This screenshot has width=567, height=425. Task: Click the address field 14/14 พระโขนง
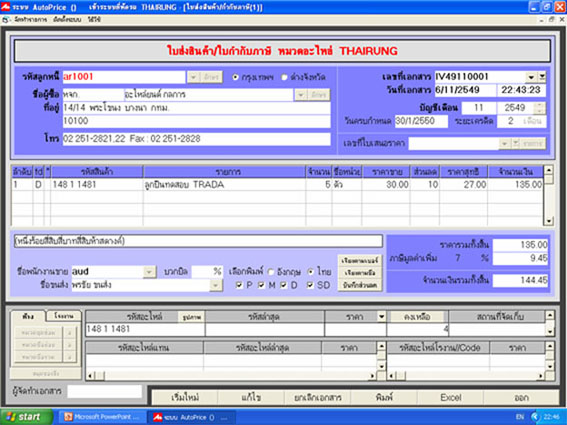[x=196, y=108]
